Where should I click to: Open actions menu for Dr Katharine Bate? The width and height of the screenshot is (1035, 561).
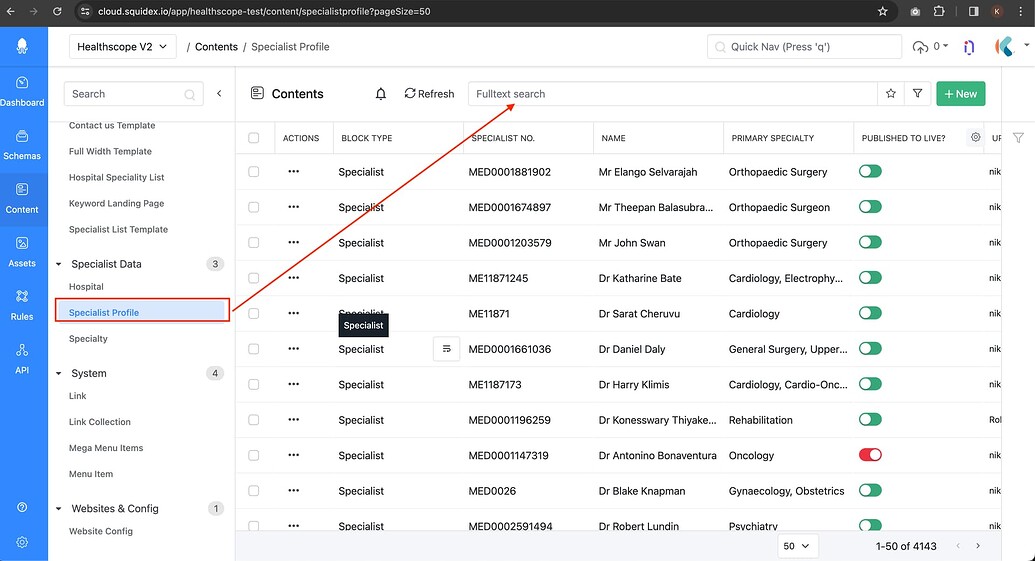pos(294,278)
